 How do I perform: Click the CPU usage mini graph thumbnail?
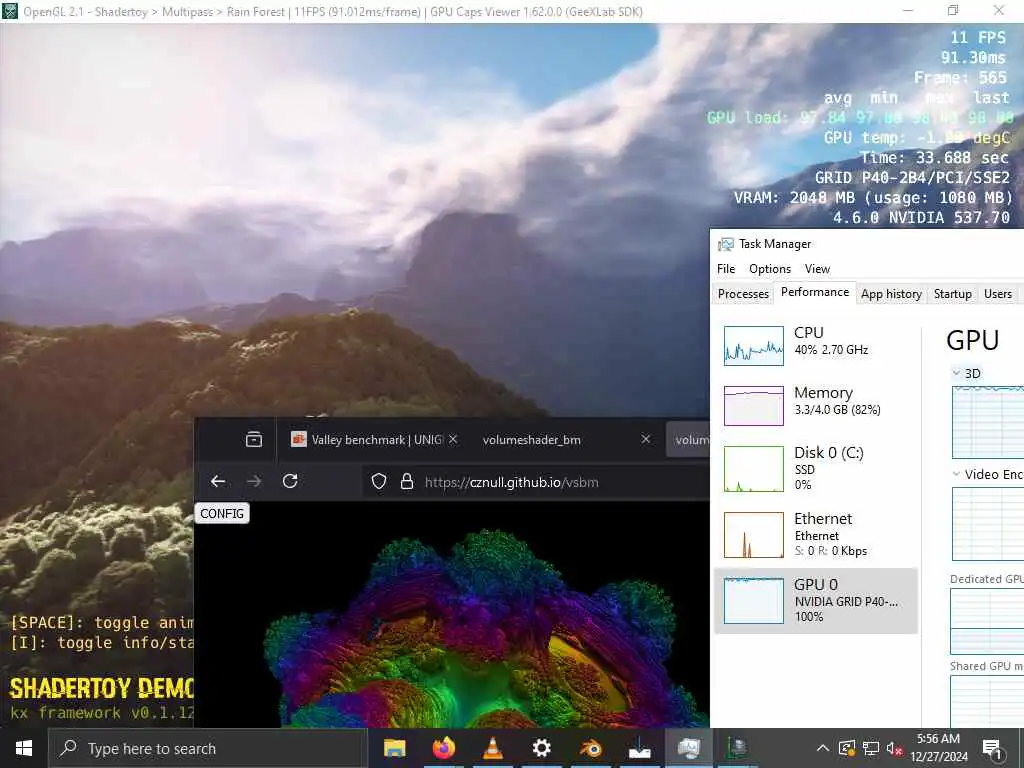click(754, 345)
